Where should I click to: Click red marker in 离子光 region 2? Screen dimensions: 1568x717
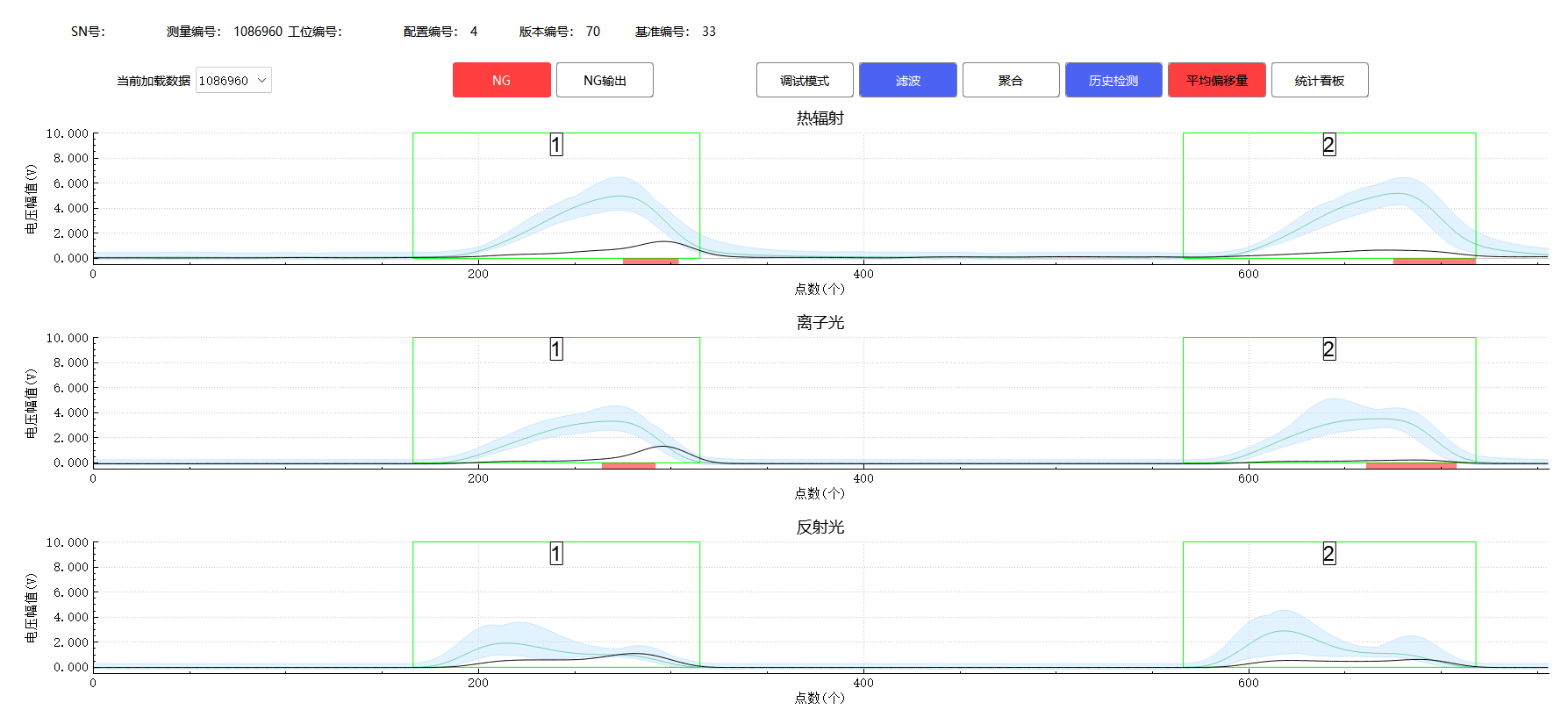click(1411, 465)
